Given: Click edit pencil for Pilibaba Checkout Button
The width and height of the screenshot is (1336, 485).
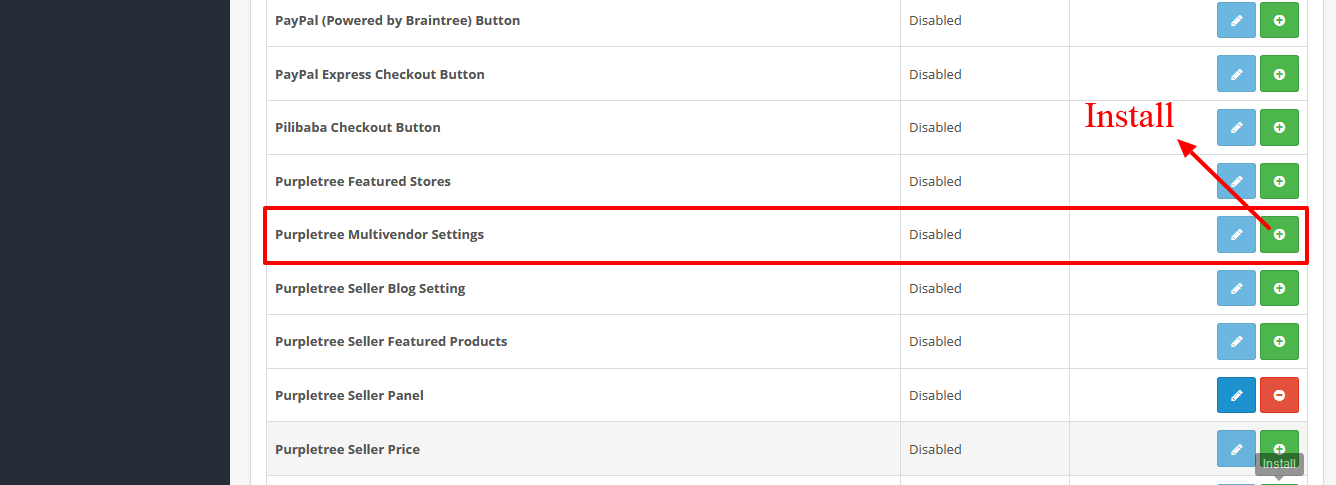Looking at the screenshot, I should pos(1236,127).
